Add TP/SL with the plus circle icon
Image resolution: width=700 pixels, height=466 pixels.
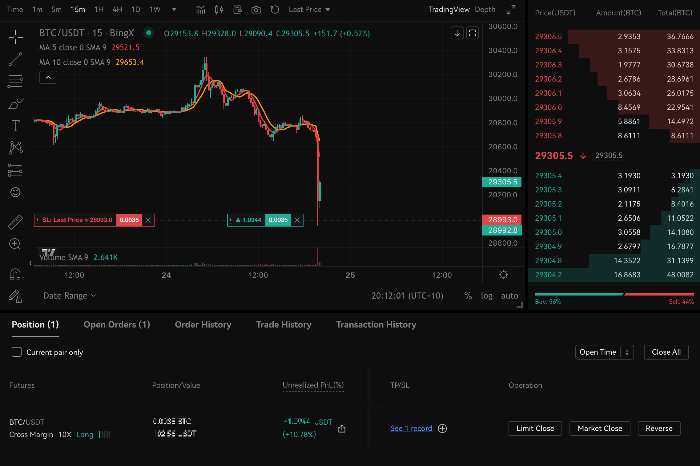pos(442,429)
